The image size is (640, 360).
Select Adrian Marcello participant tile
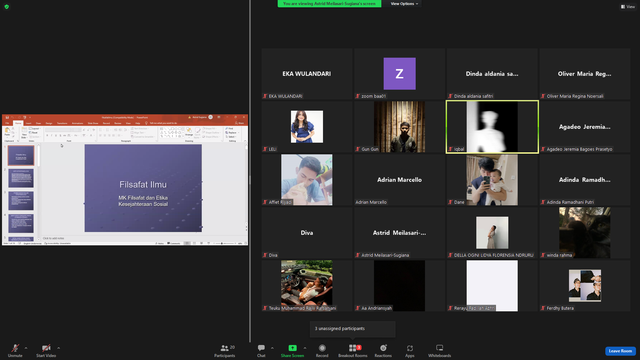(x=400, y=180)
